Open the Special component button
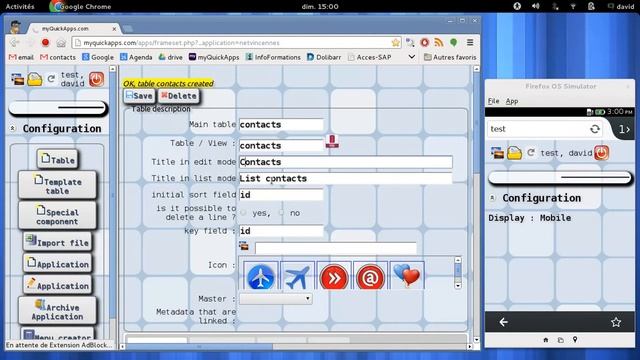This screenshot has height=360, width=640. pos(58,216)
